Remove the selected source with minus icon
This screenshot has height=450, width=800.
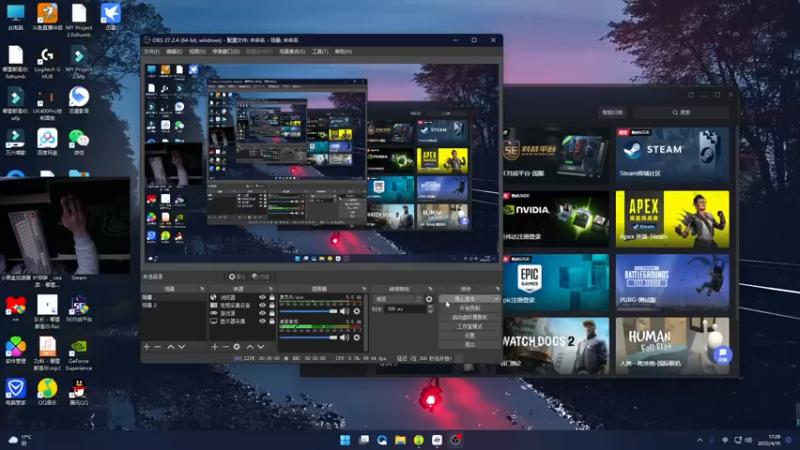pyautogui.click(x=226, y=347)
